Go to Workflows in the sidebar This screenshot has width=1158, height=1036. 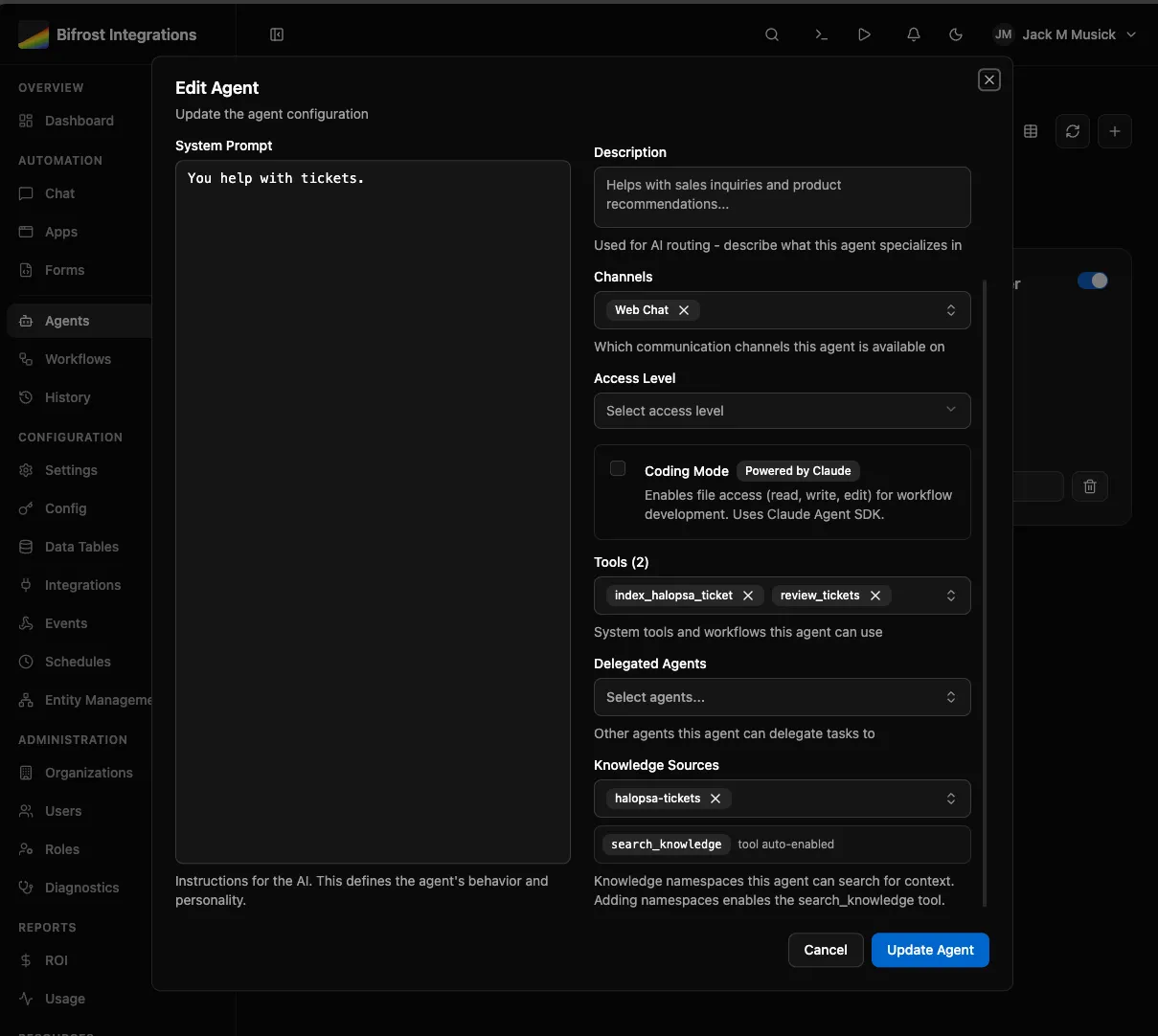coord(78,359)
